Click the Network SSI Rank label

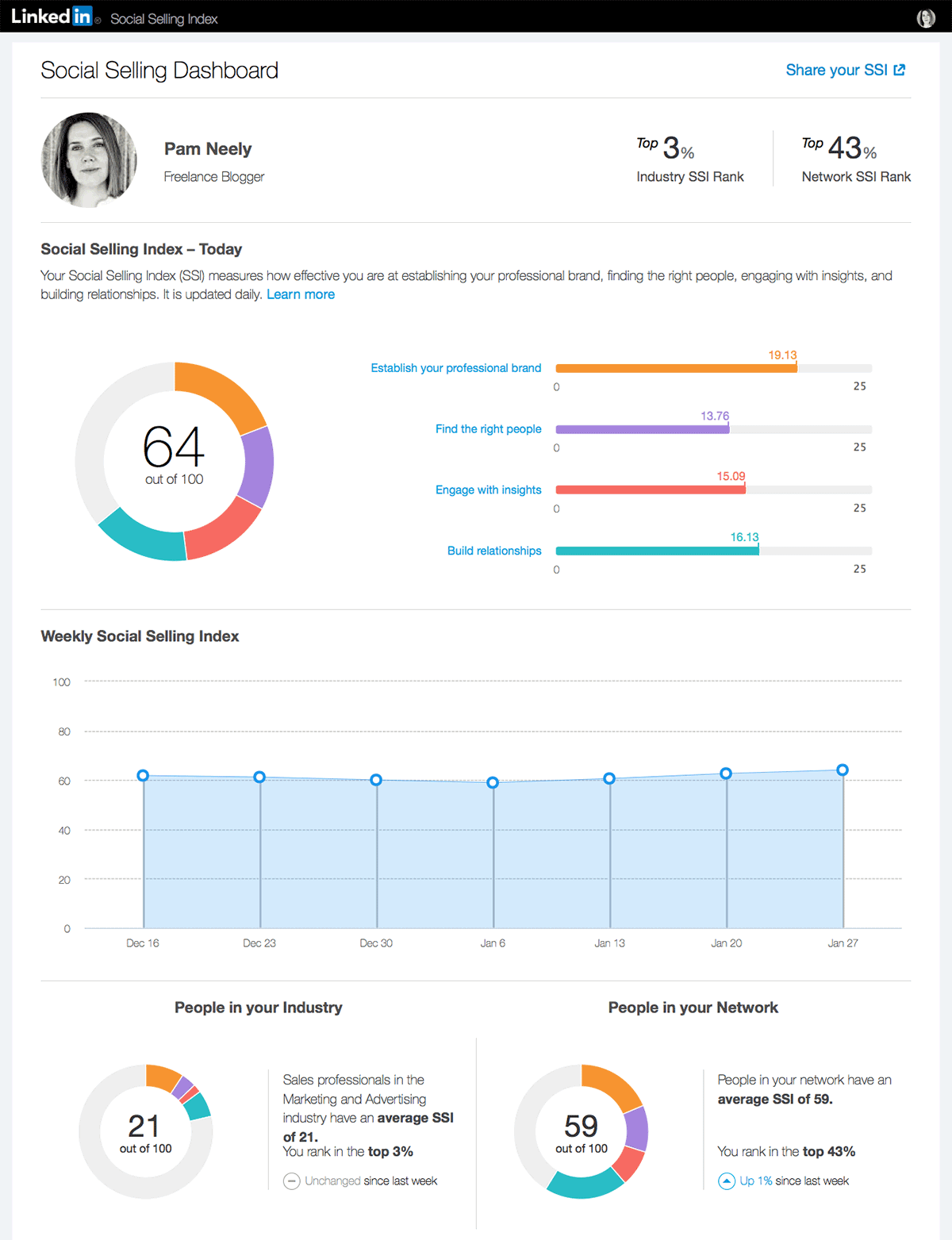click(x=856, y=177)
